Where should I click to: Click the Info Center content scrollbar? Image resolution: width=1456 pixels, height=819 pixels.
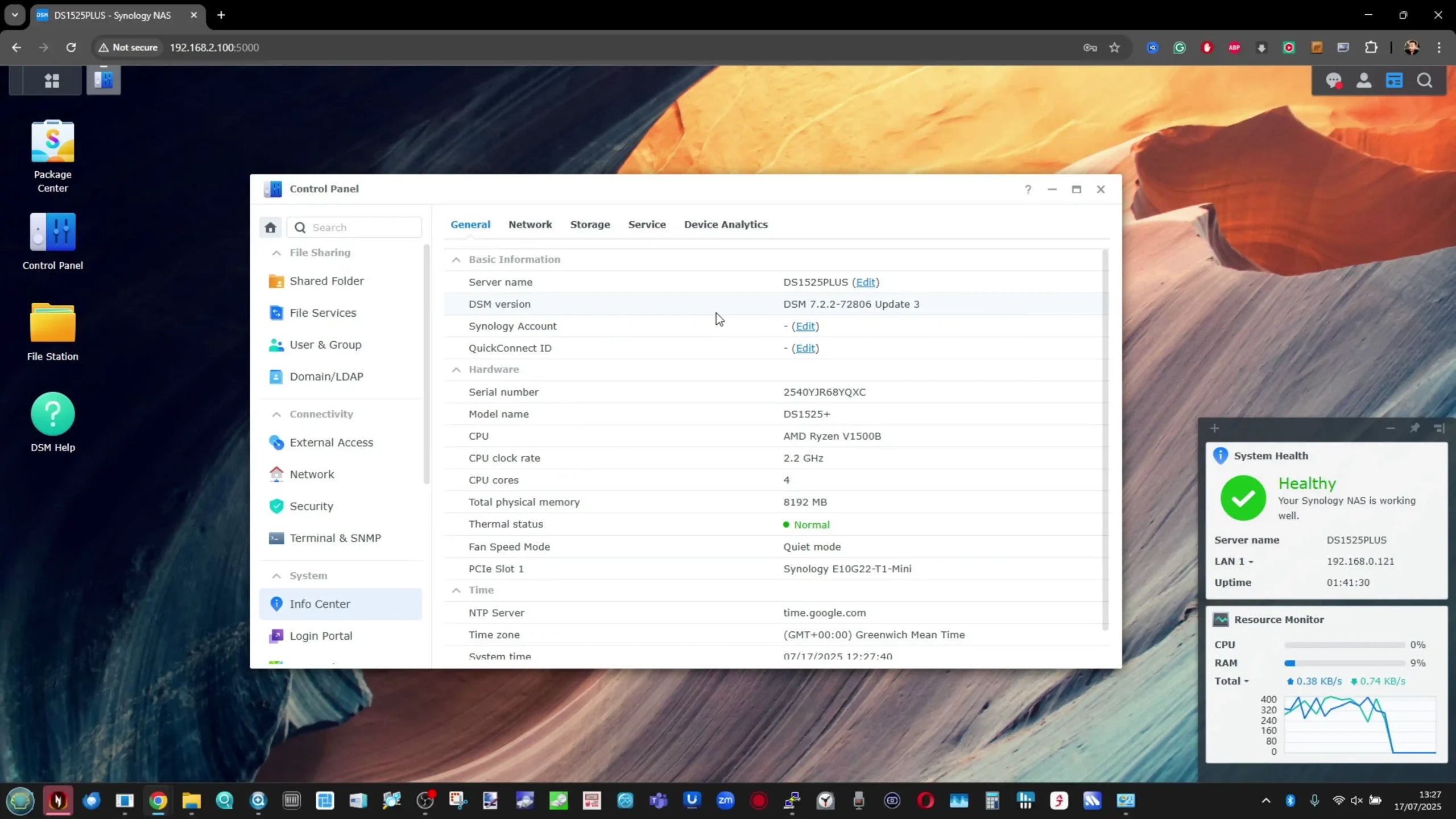[x=1105, y=440]
